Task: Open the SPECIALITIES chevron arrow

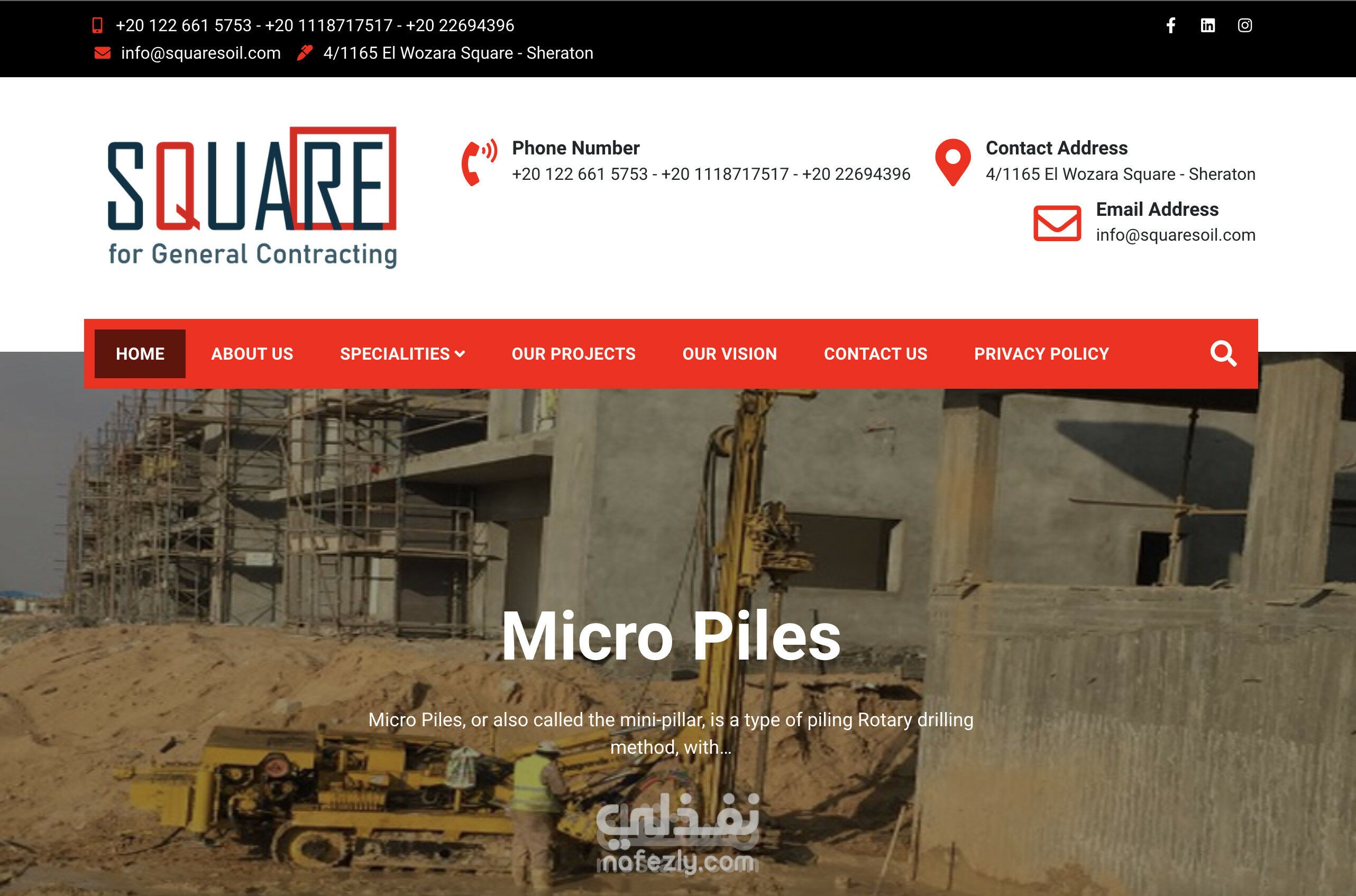Action: 461,354
